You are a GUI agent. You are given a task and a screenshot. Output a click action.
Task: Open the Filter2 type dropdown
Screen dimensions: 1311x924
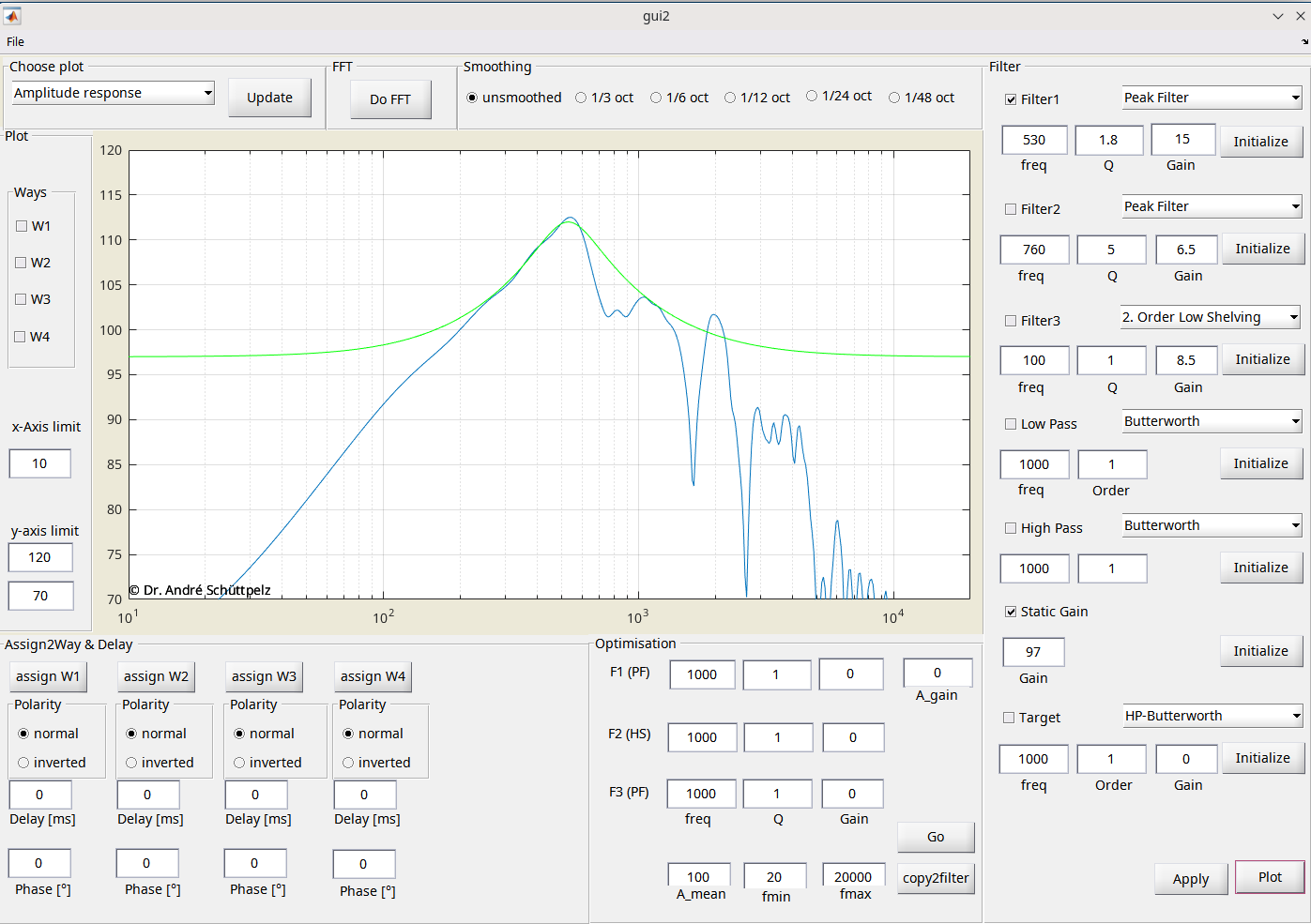(1212, 206)
